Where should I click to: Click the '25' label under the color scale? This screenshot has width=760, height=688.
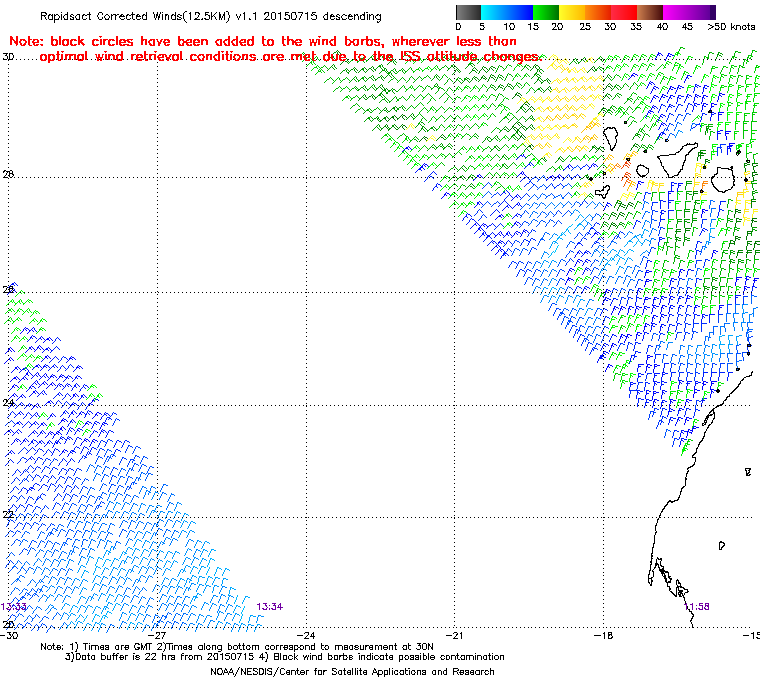click(585, 27)
